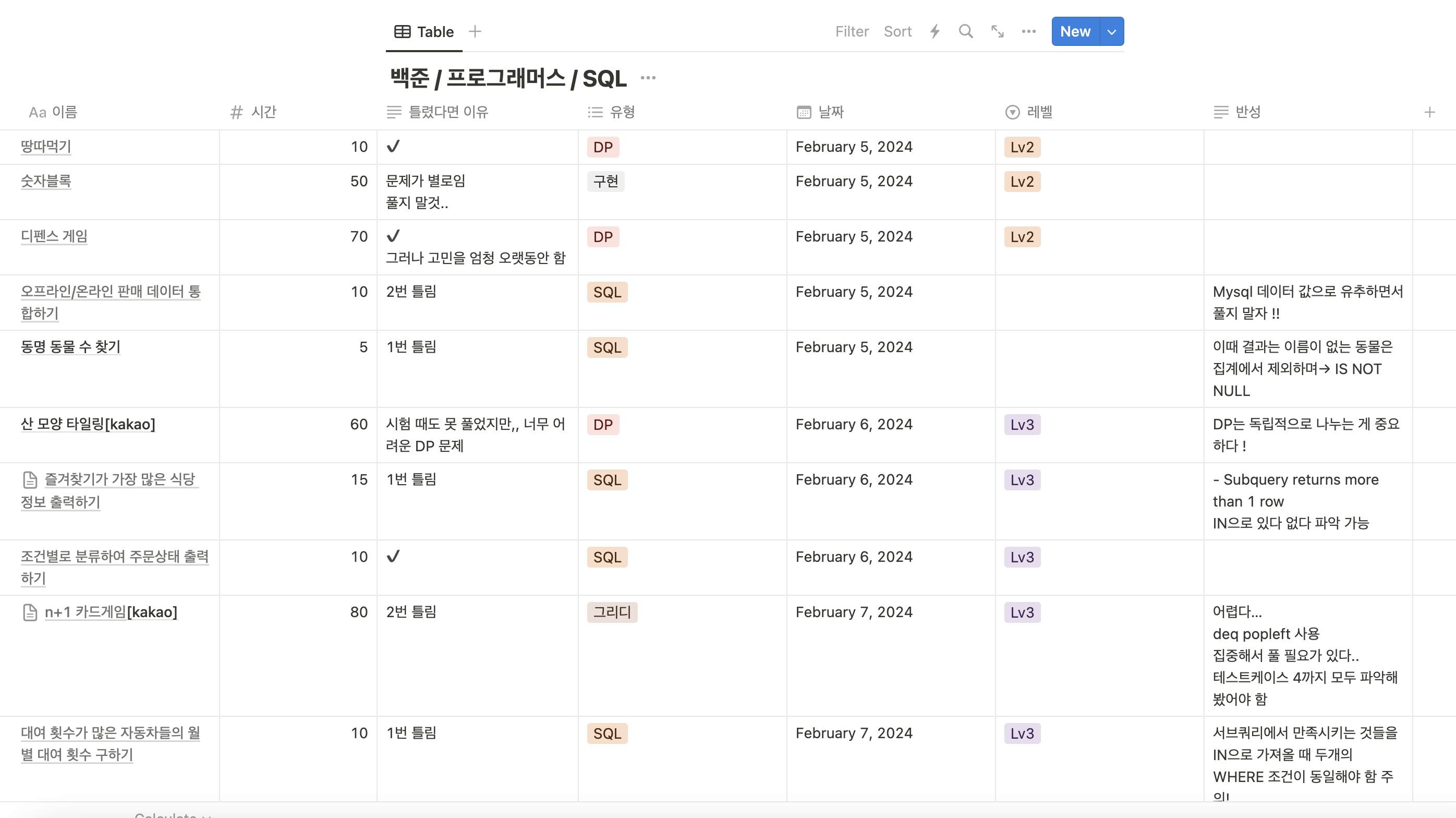
Task: Open automations via lightning bolt icon
Action: [935, 32]
